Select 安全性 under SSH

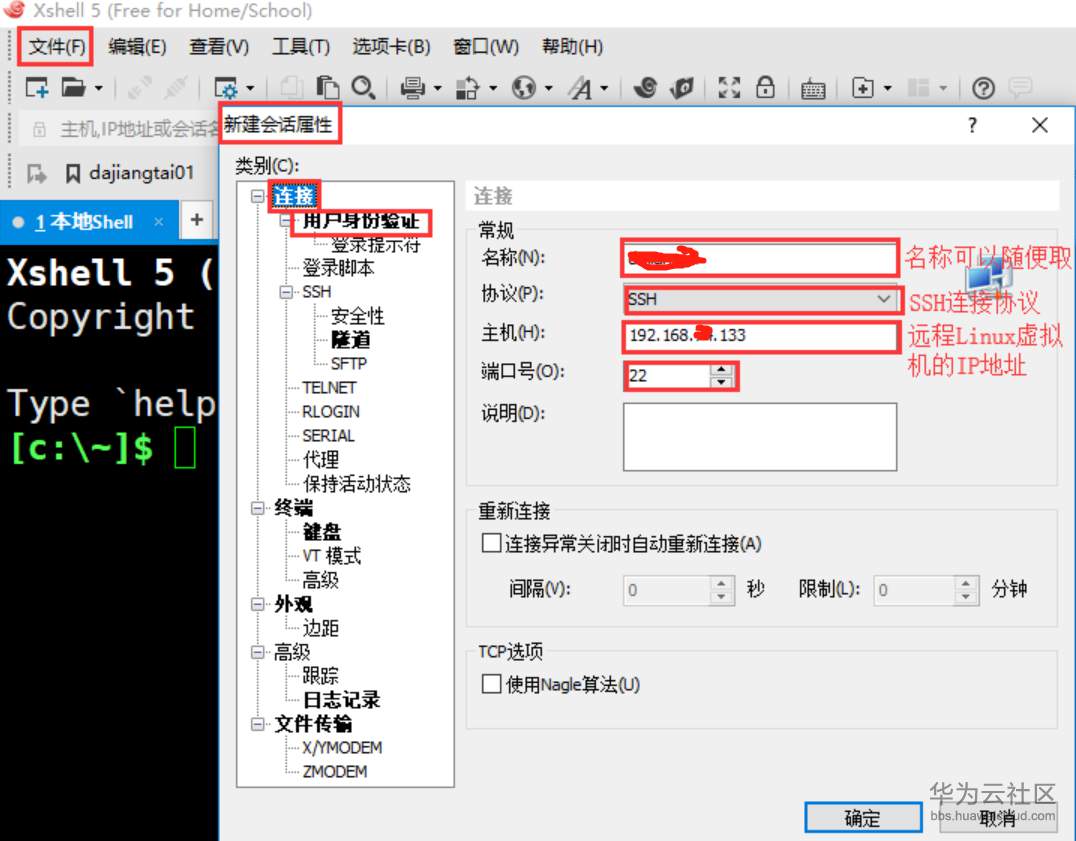pos(358,316)
